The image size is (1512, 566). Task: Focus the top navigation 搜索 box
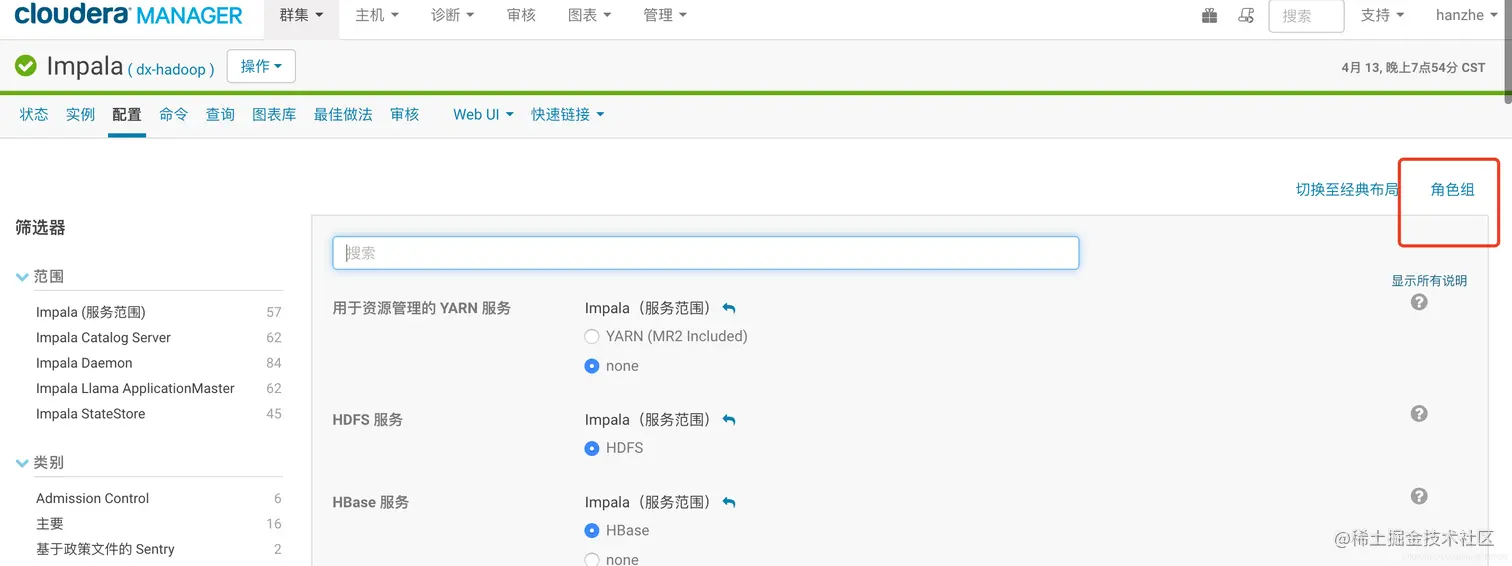[x=1306, y=16]
